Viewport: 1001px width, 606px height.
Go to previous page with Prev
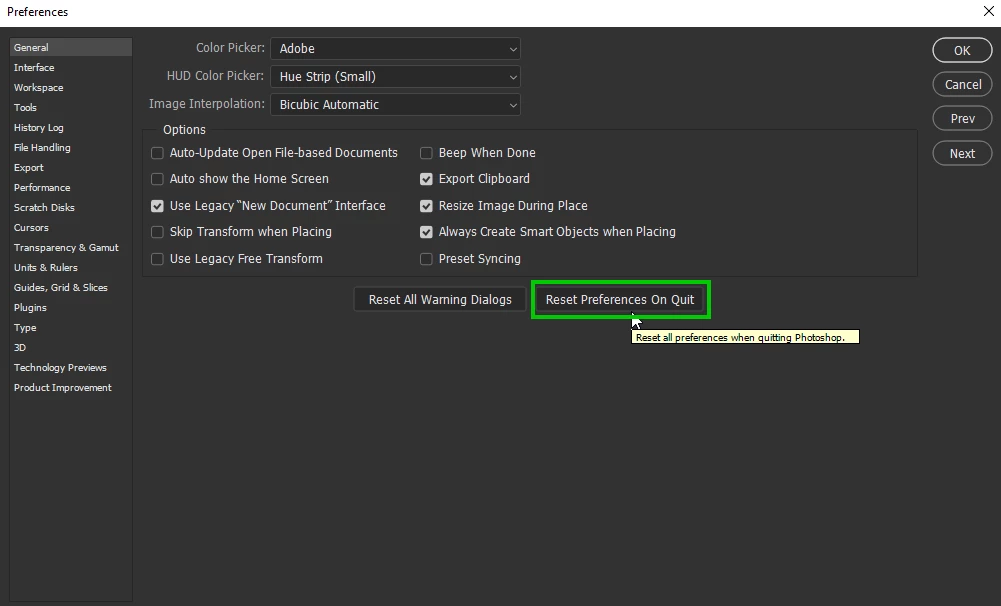(x=962, y=119)
